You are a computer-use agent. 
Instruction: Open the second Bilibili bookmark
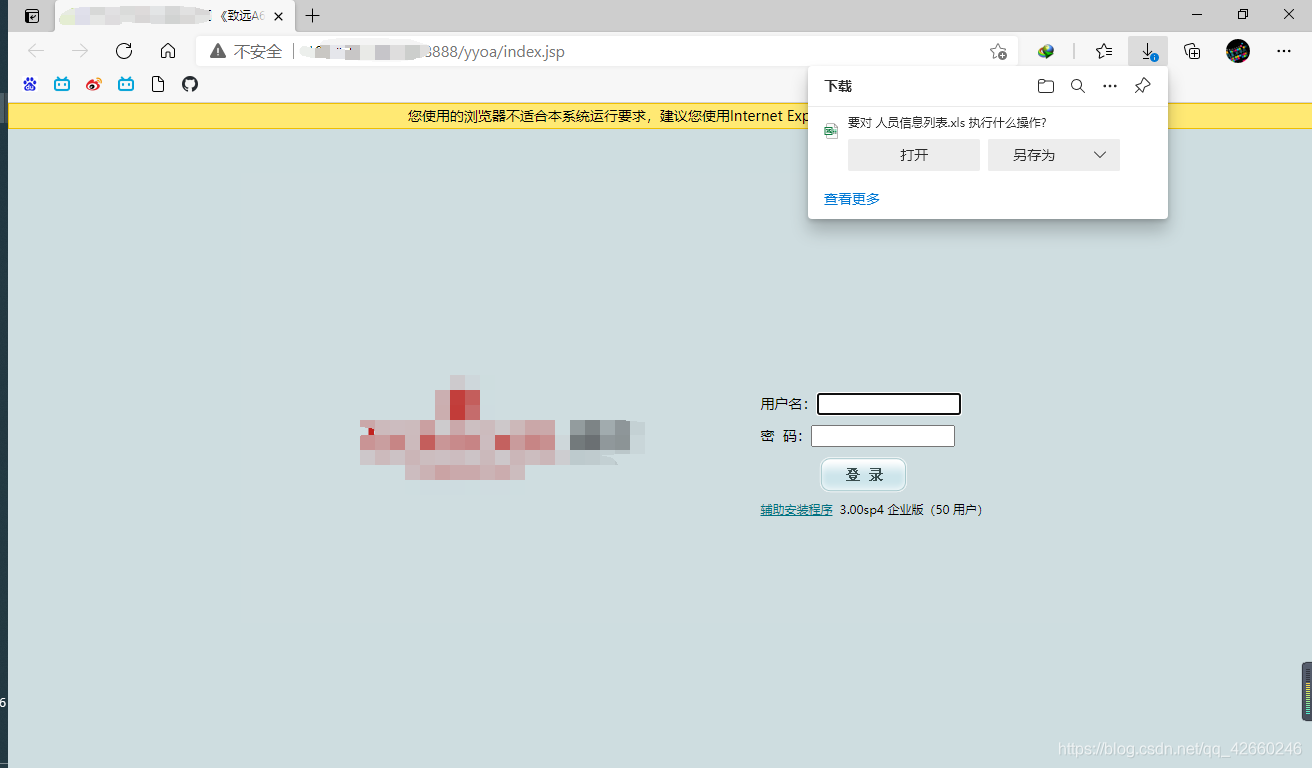[x=126, y=85]
